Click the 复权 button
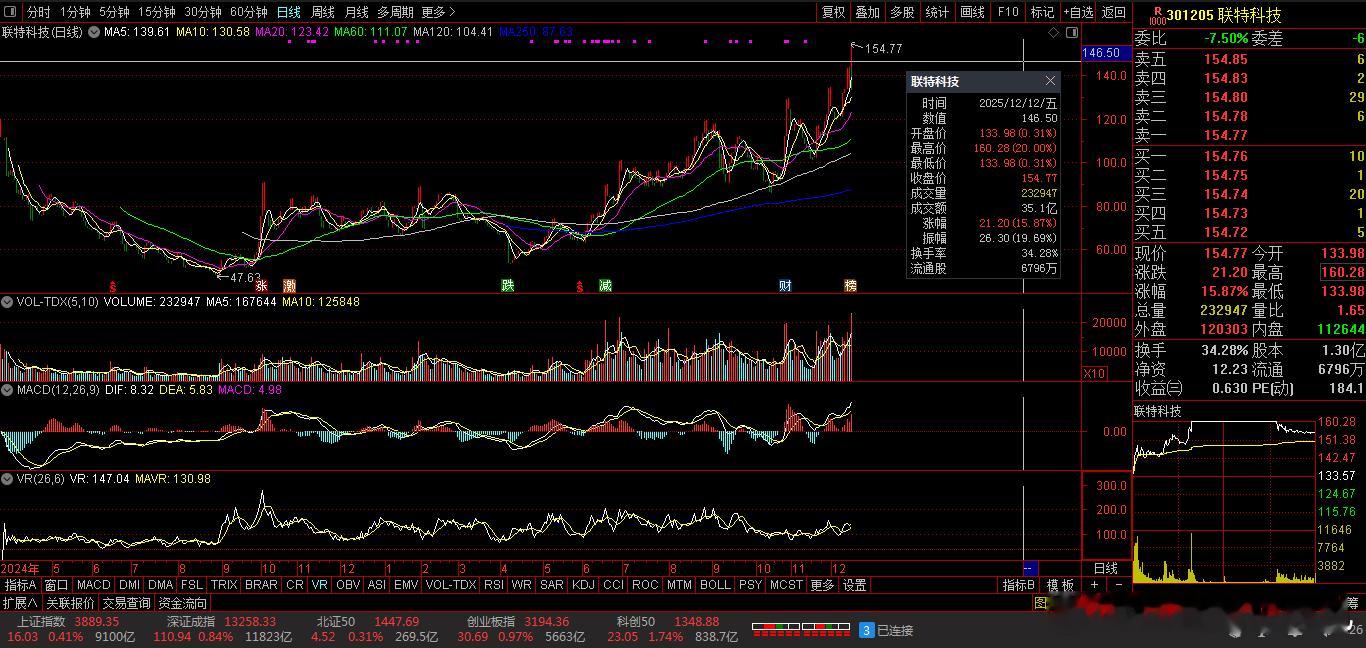The width and height of the screenshot is (1366, 648). 833,12
